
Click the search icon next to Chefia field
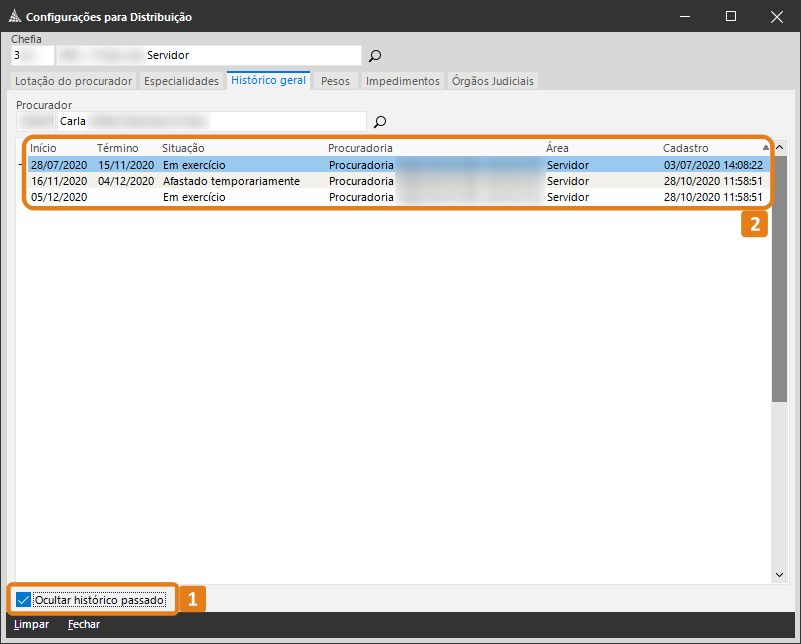pos(375,56)
